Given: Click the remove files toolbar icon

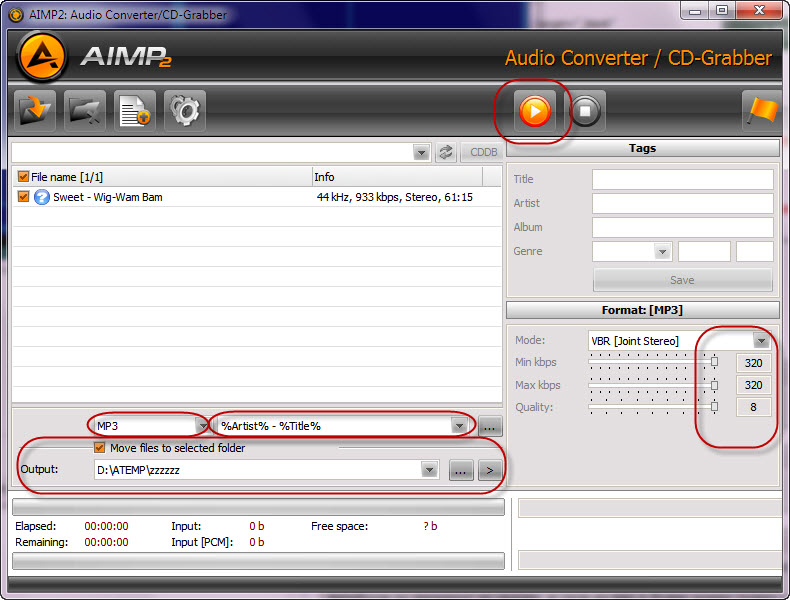Looking at the screenshot, I should pyautogui.click(x=85, y=111).
